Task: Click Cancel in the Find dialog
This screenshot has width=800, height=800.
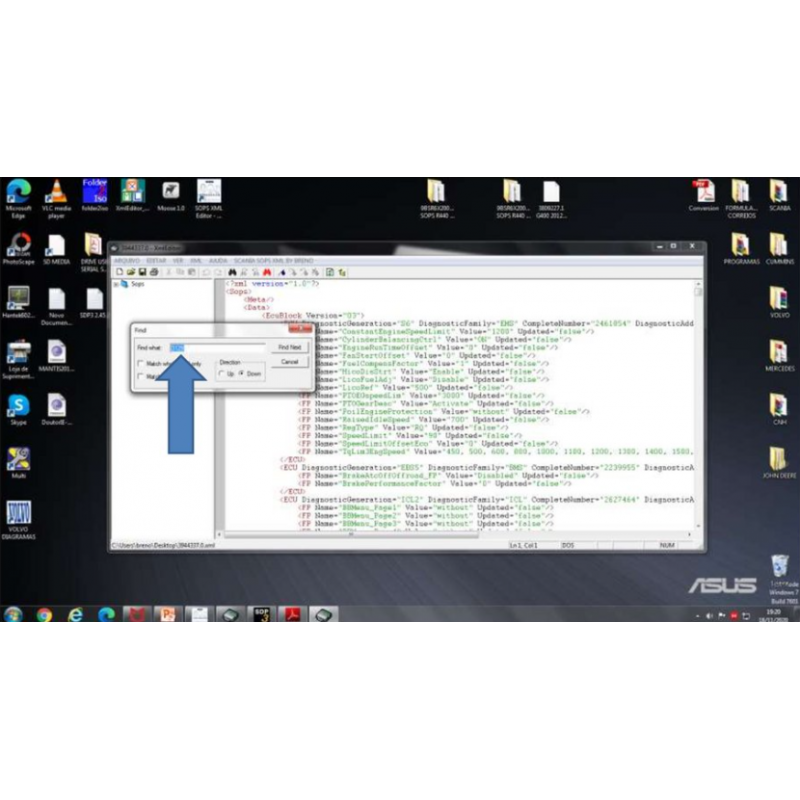Action: (289, 361)
